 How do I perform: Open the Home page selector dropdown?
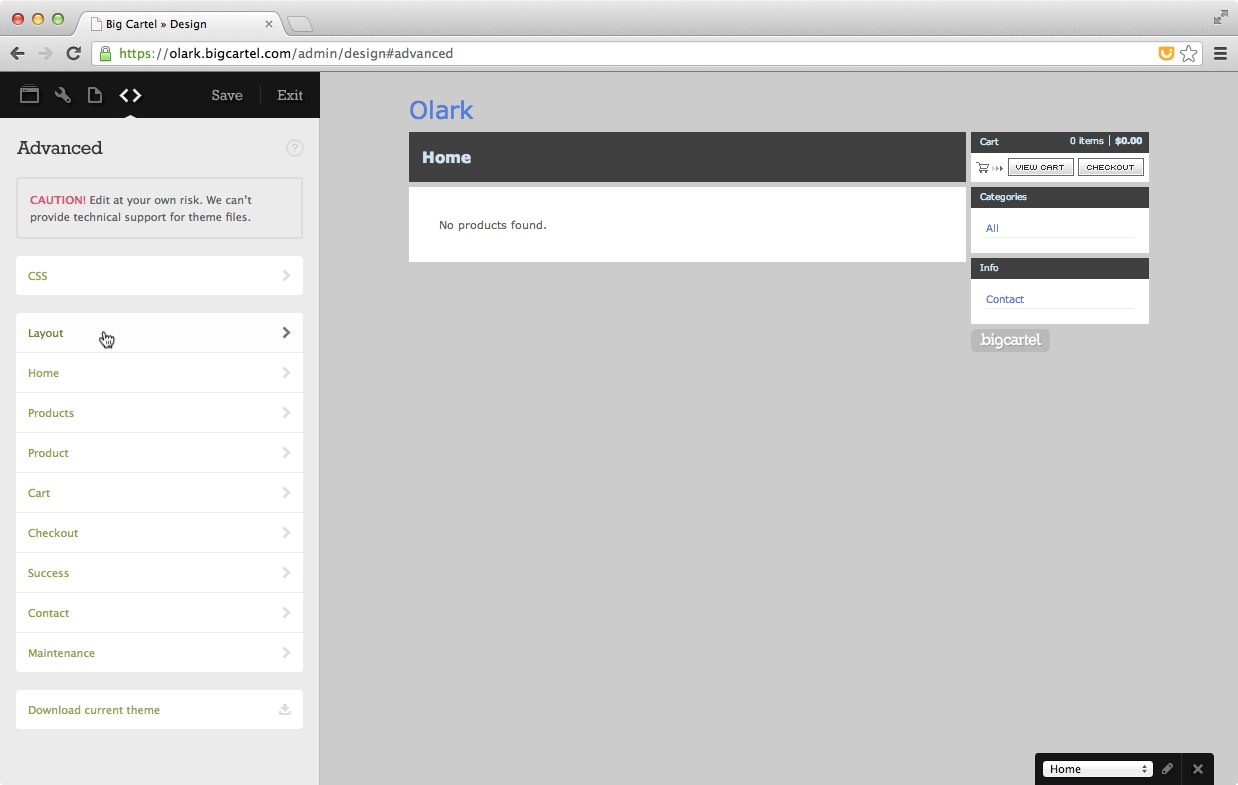(1097, 769)
